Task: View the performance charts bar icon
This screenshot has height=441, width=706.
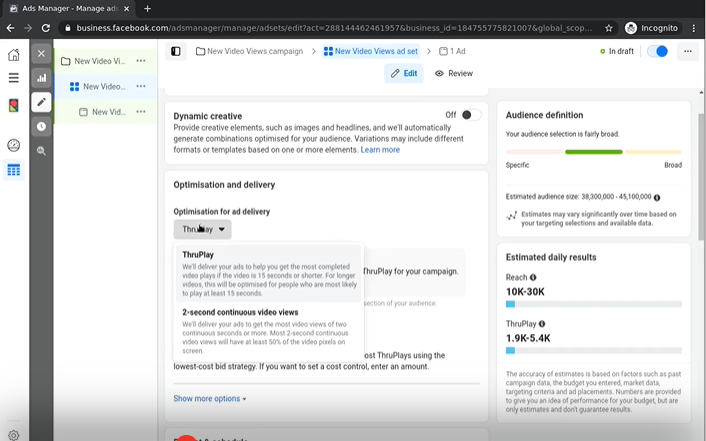Action: coord(41,78)
